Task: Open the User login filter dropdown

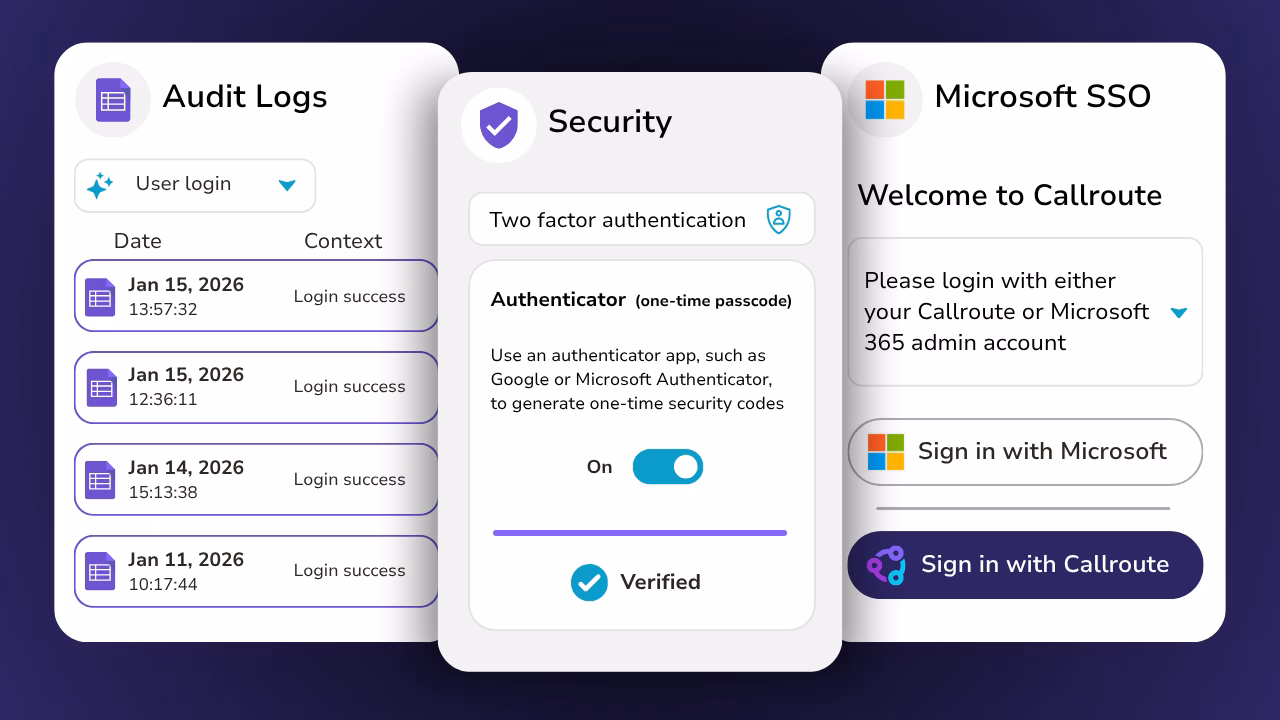Action: point(287,185)
